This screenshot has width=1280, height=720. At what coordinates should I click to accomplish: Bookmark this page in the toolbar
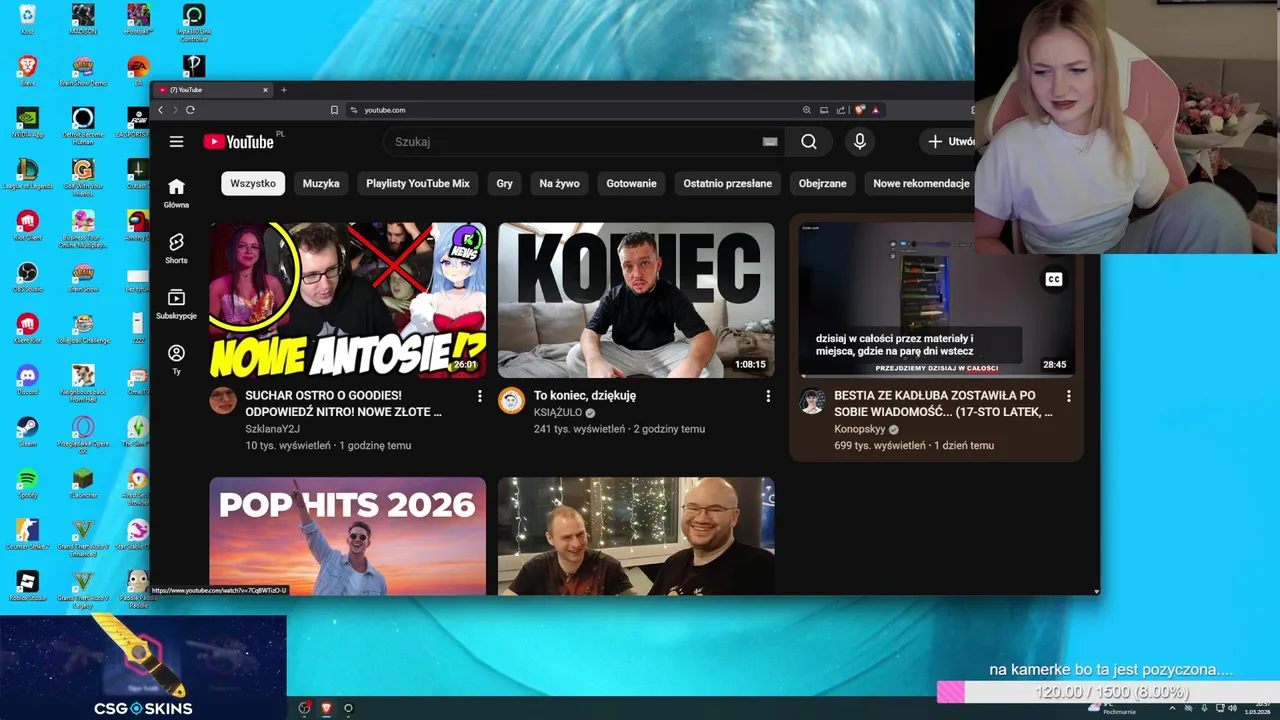click(334, 110)
